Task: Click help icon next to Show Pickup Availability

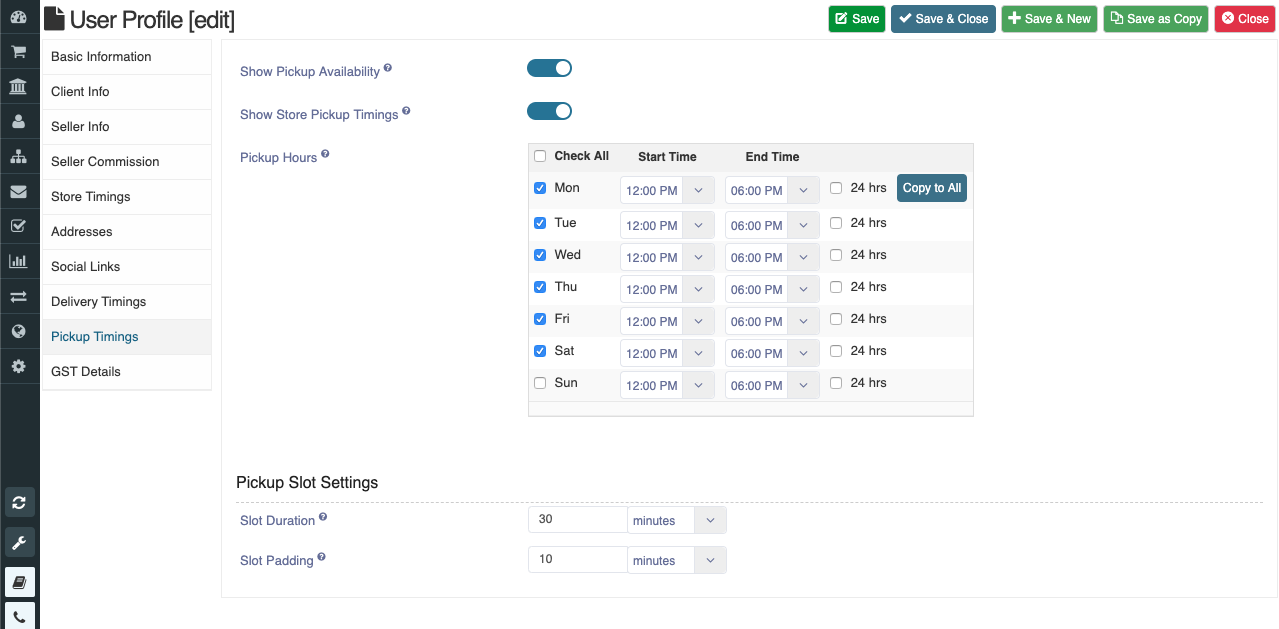Action: (x=388, y=68)
